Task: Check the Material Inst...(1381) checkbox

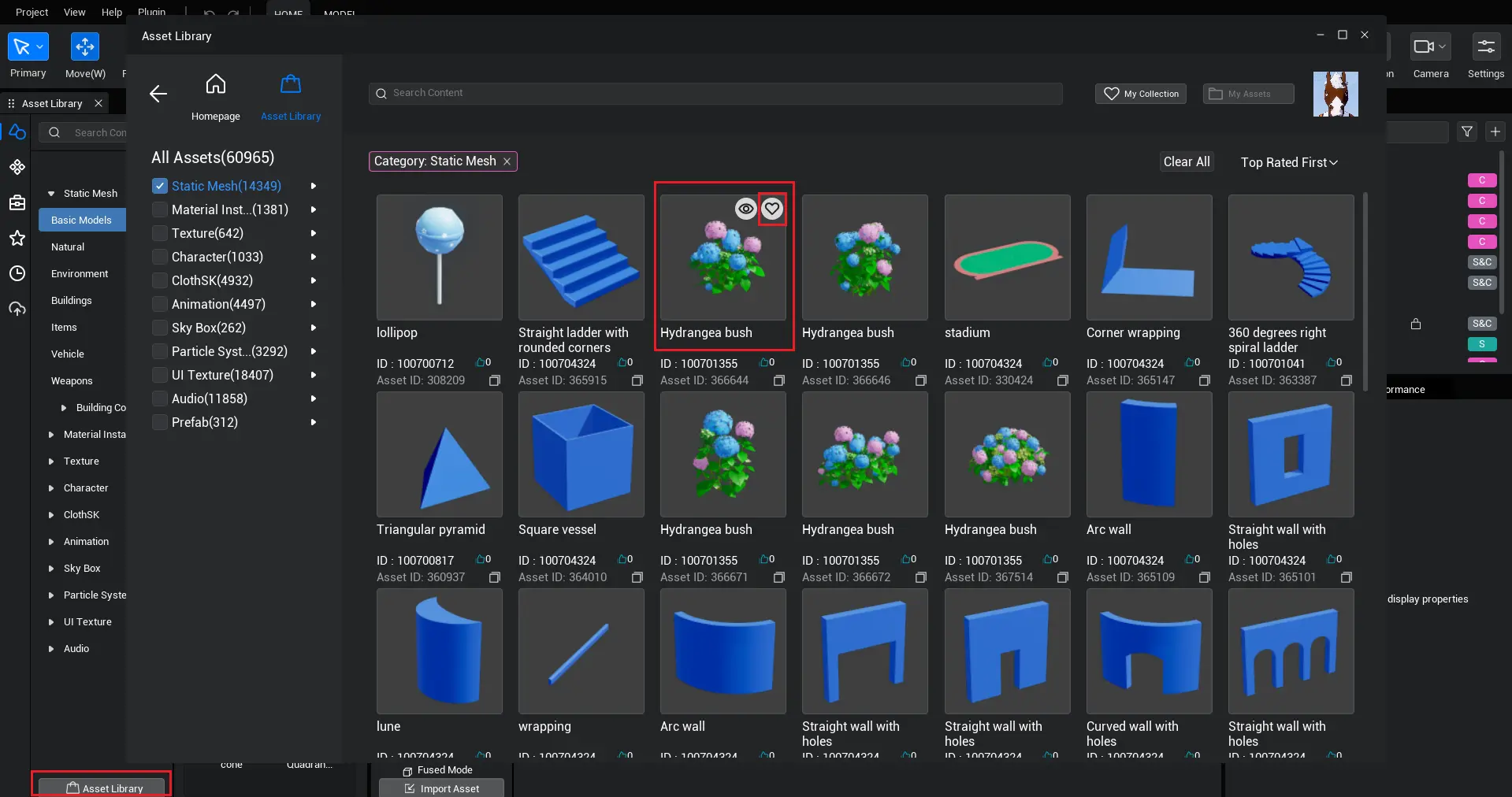Action: (160, 209)
